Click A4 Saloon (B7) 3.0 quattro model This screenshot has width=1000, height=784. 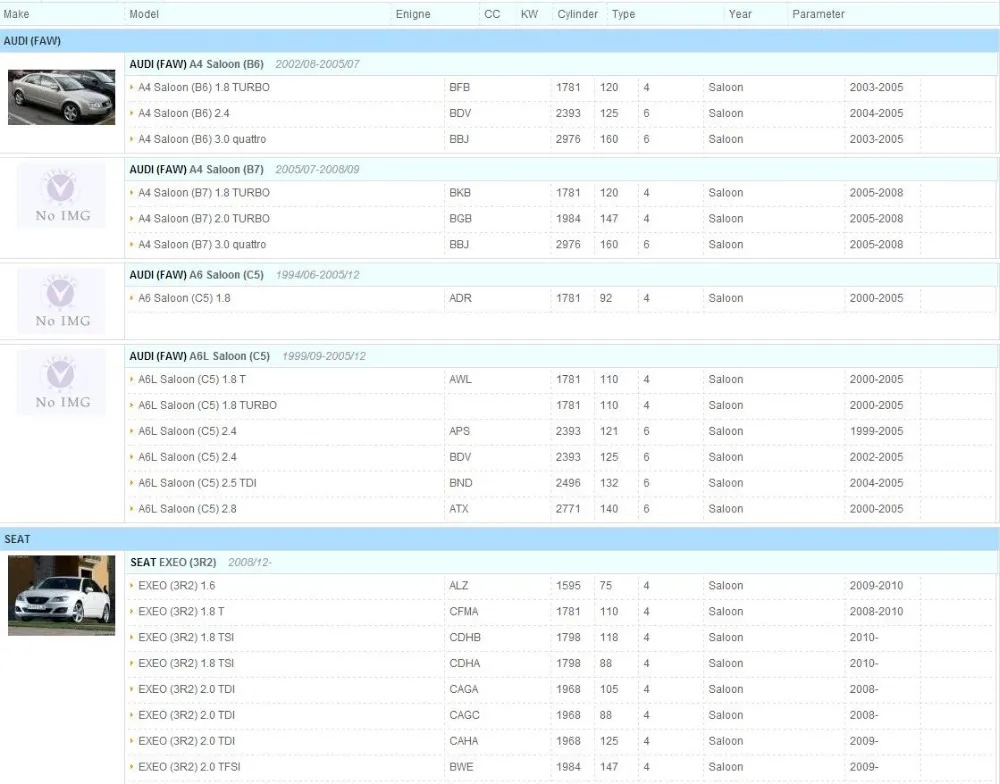(202, 244)
